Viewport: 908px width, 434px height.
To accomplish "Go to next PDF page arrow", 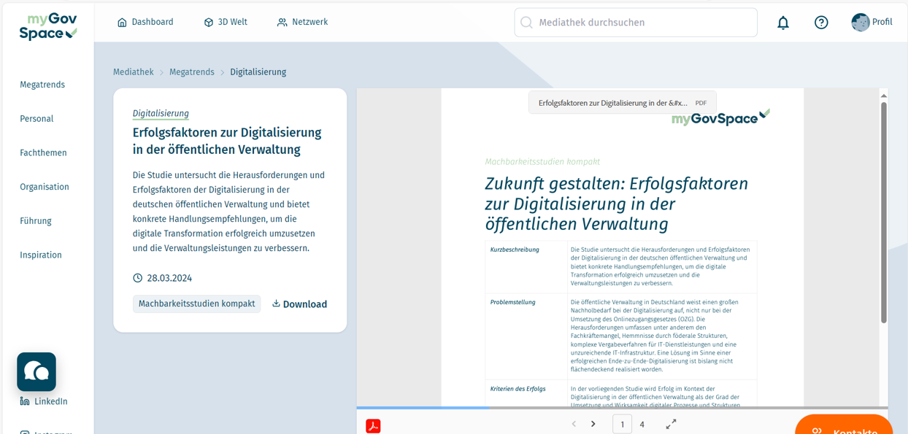I will pyautogui.click(x=593, y=424).
